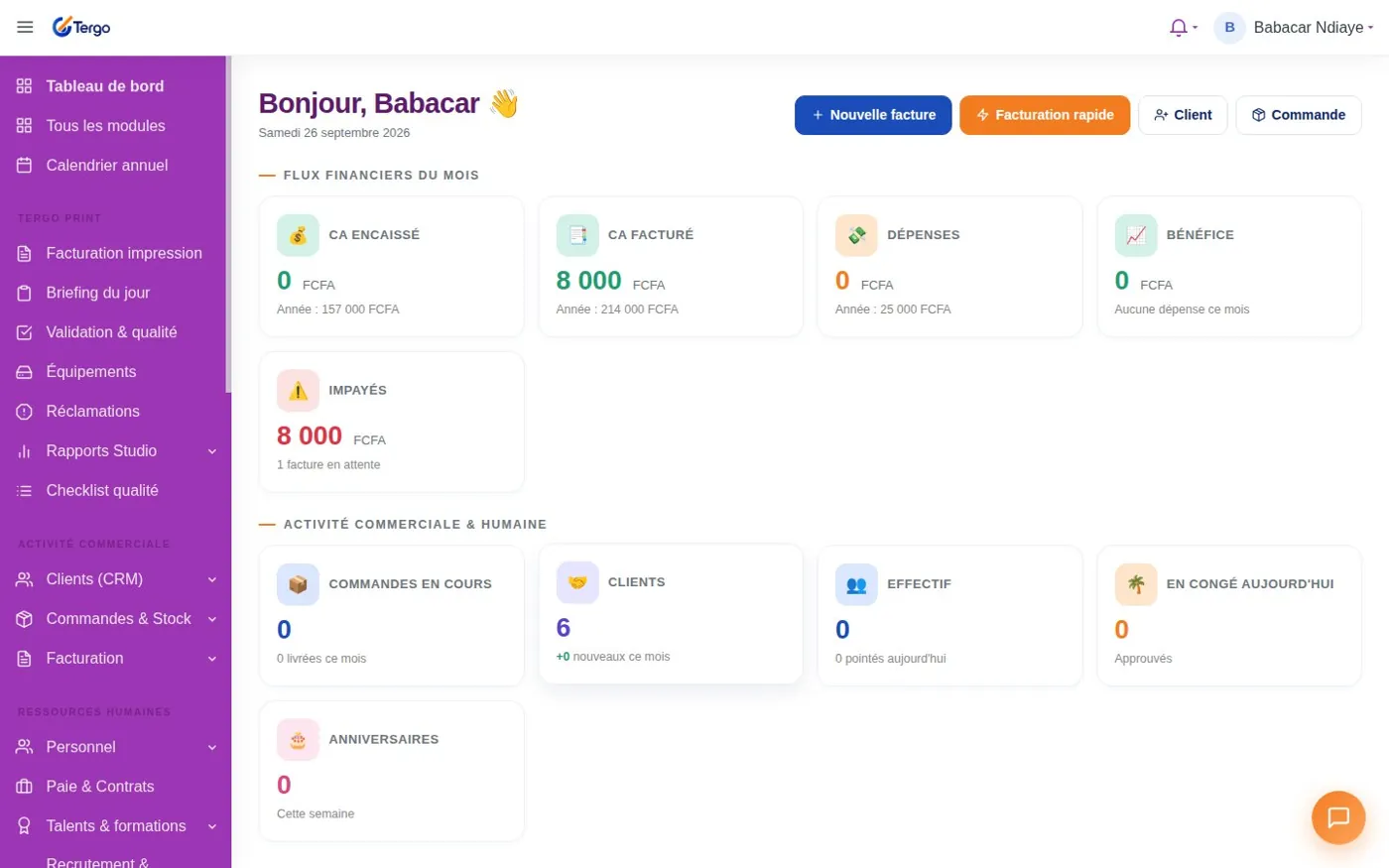Click the Commandes en cours box icon

[298, 584]
